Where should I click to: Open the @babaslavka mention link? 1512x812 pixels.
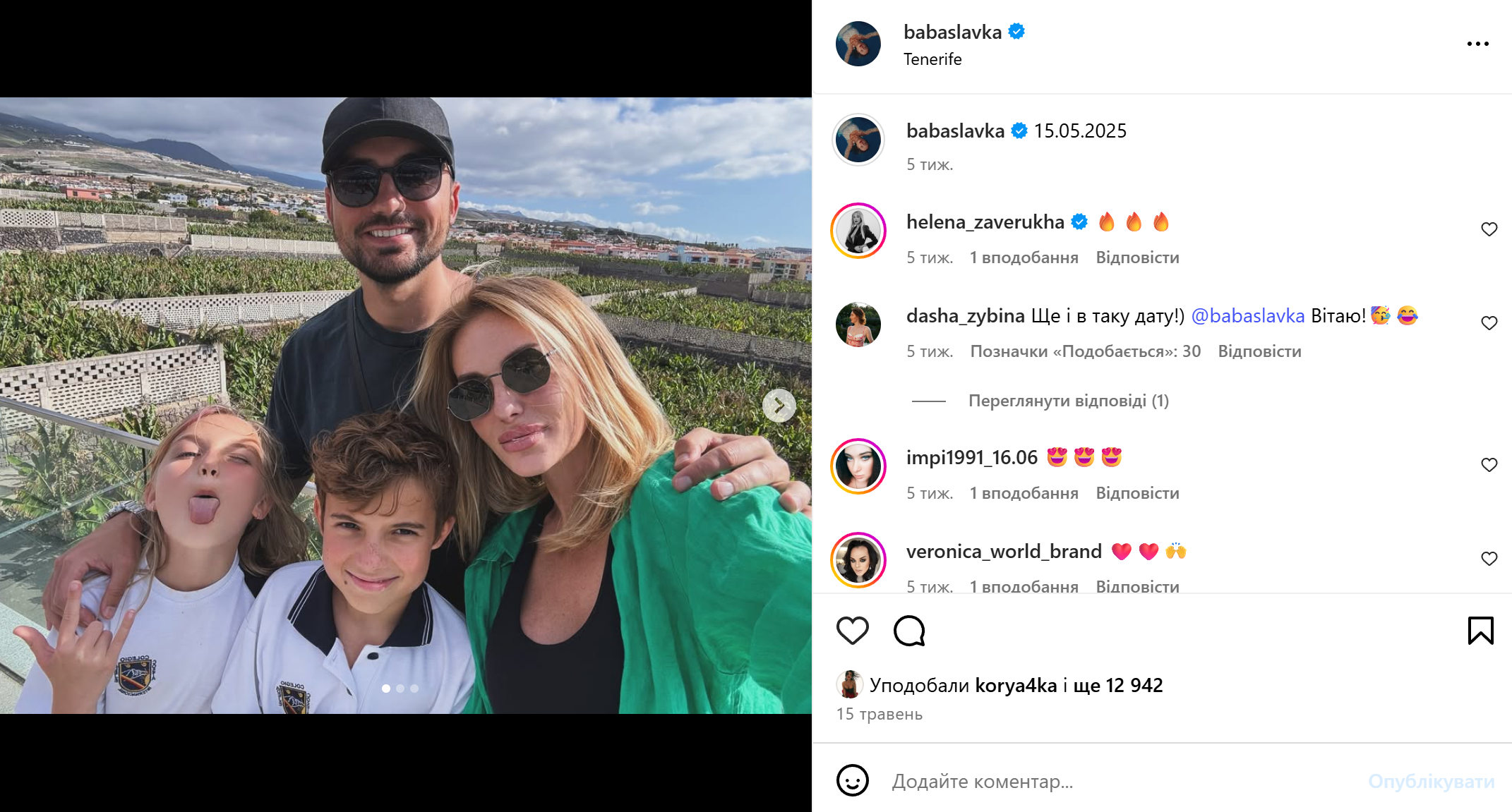point(1247,315)
